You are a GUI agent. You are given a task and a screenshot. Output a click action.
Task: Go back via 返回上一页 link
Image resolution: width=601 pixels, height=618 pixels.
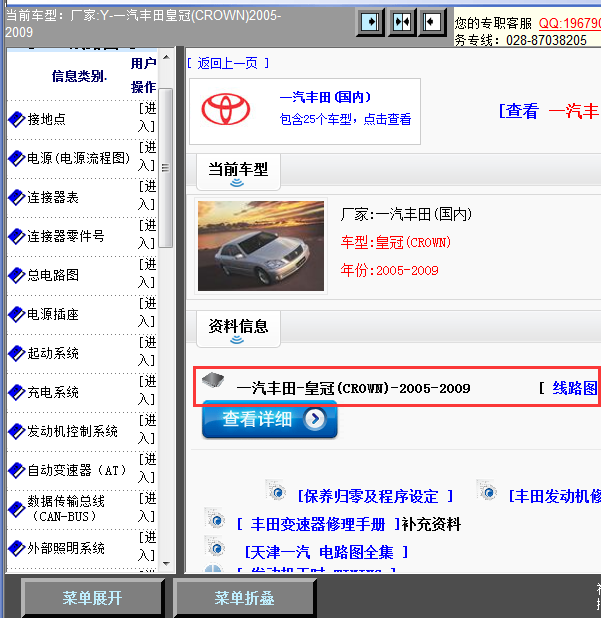tap(228, 63)
